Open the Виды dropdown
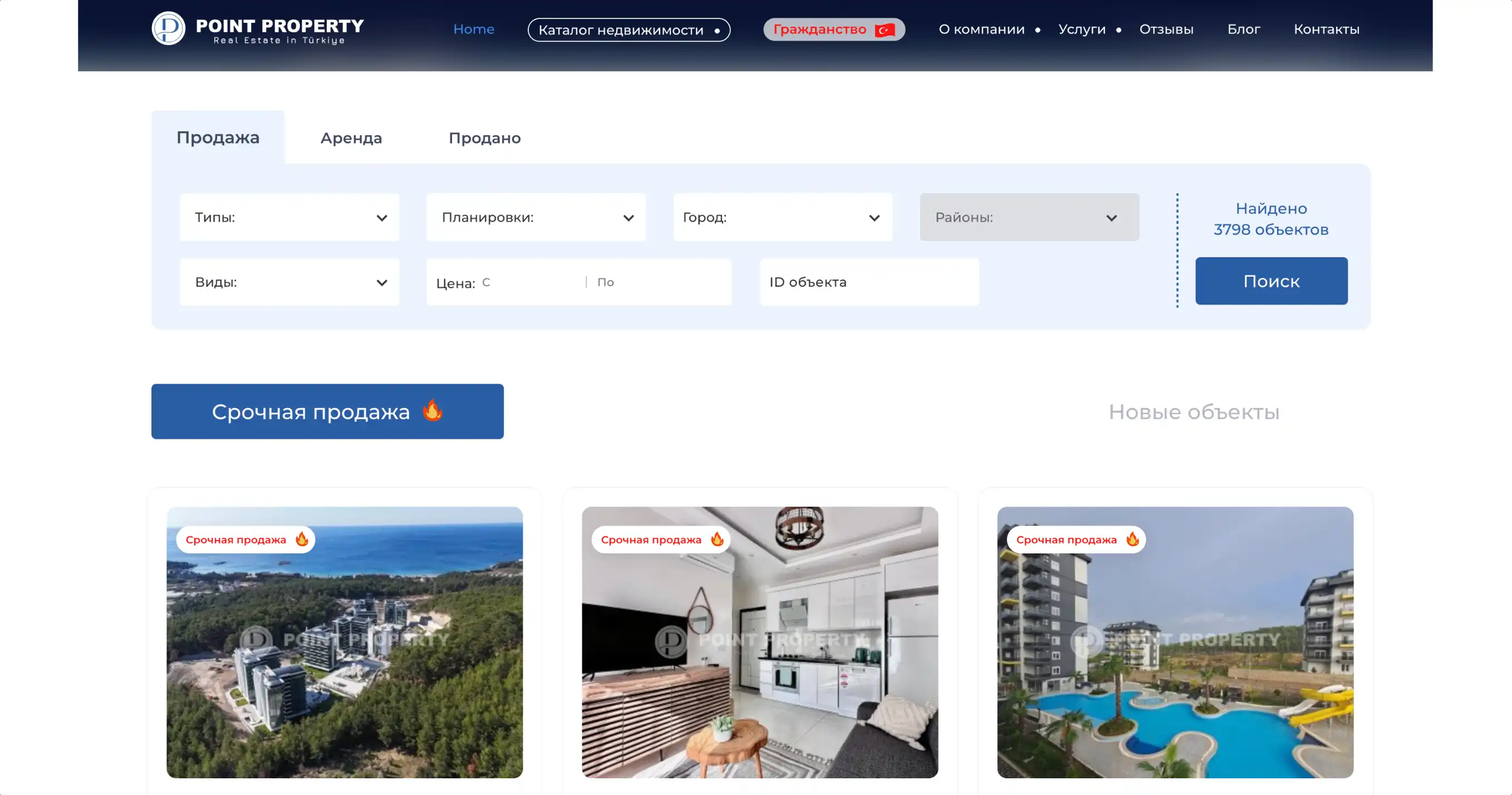Image resolution: width=1512 pixels, height=795 pixels. (289, 282)
